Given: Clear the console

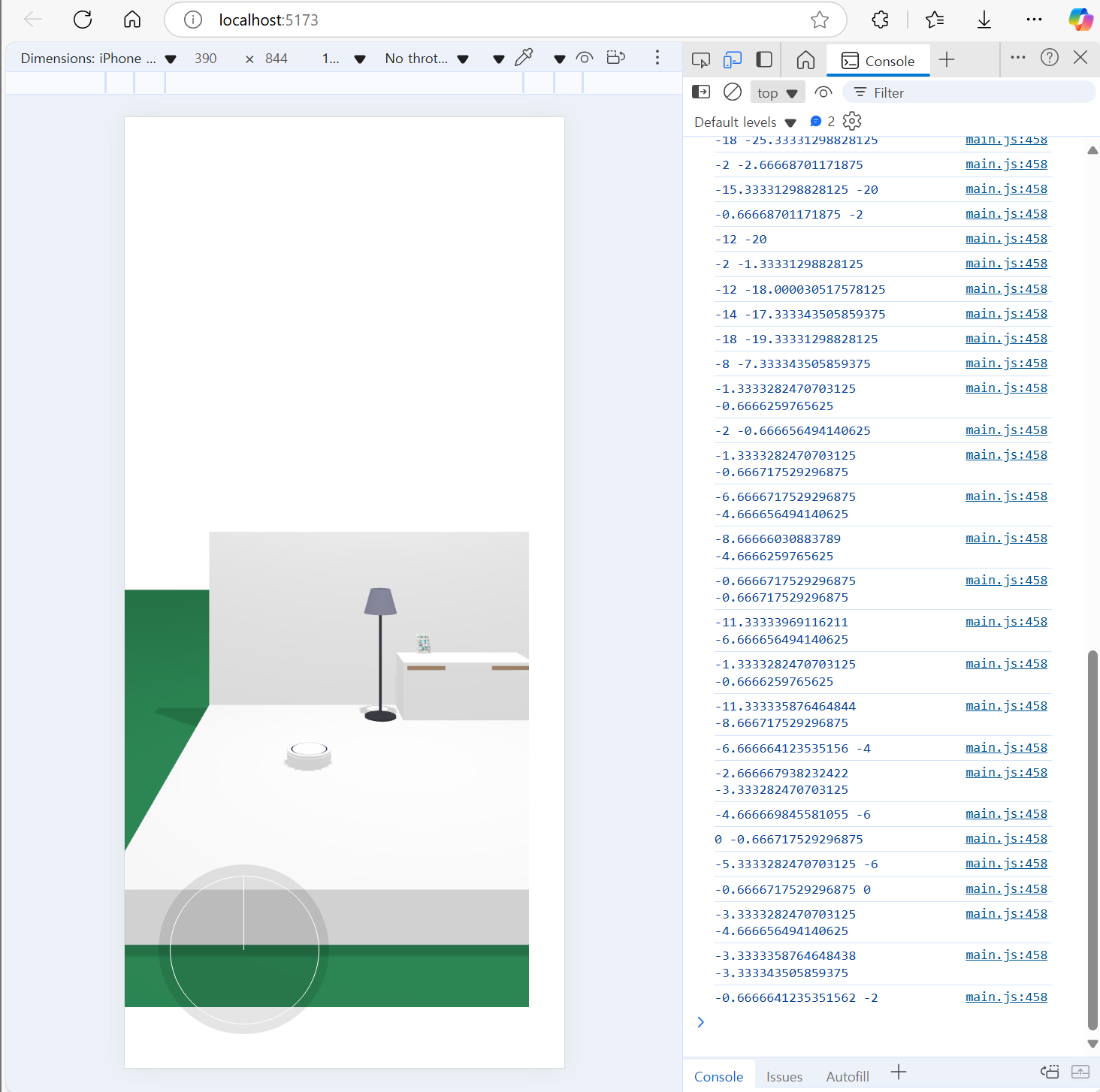Looking at the screenshot, I should (x=733, y=92).
